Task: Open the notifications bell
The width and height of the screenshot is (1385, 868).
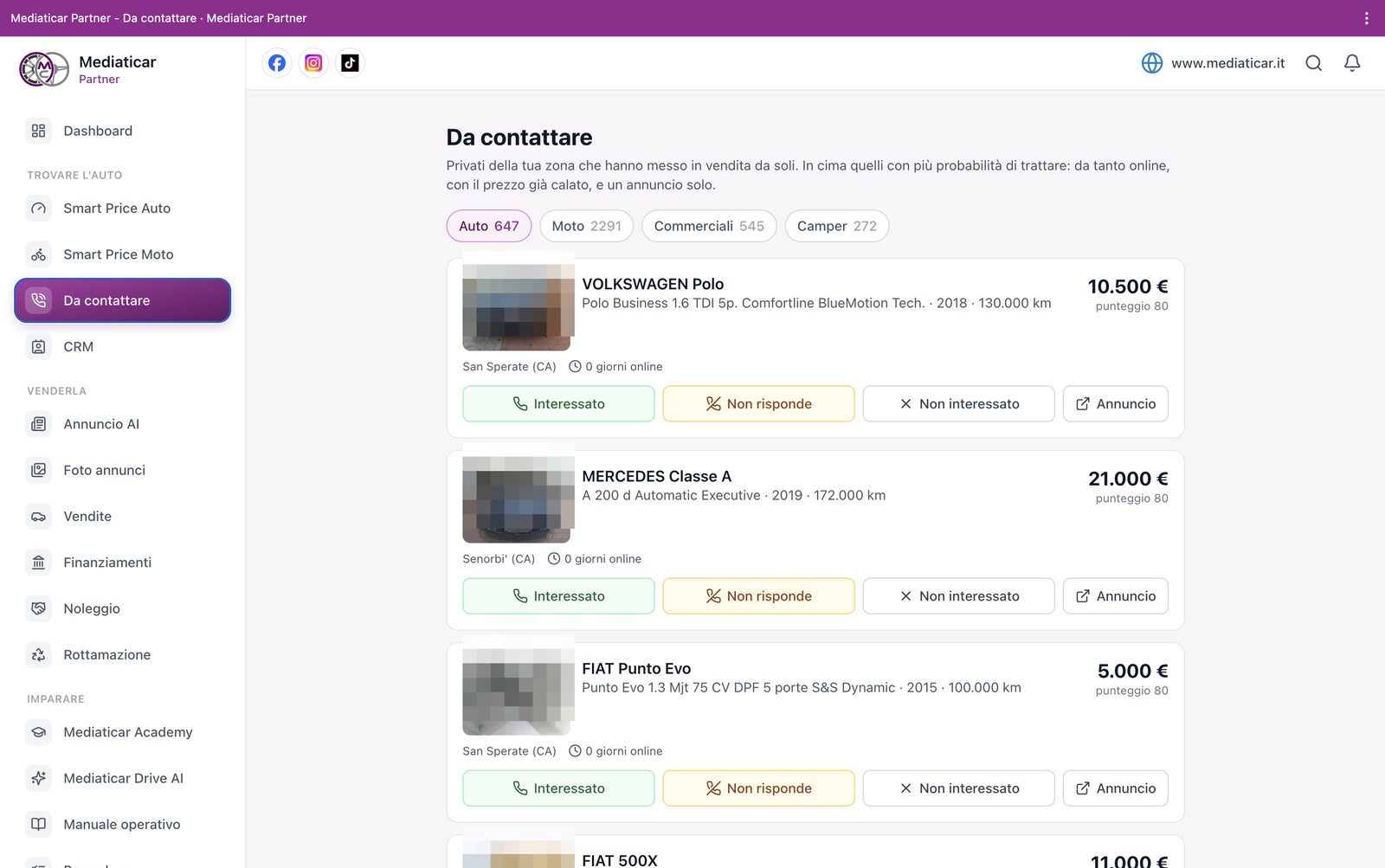Action: click(x=1352, y=63)
